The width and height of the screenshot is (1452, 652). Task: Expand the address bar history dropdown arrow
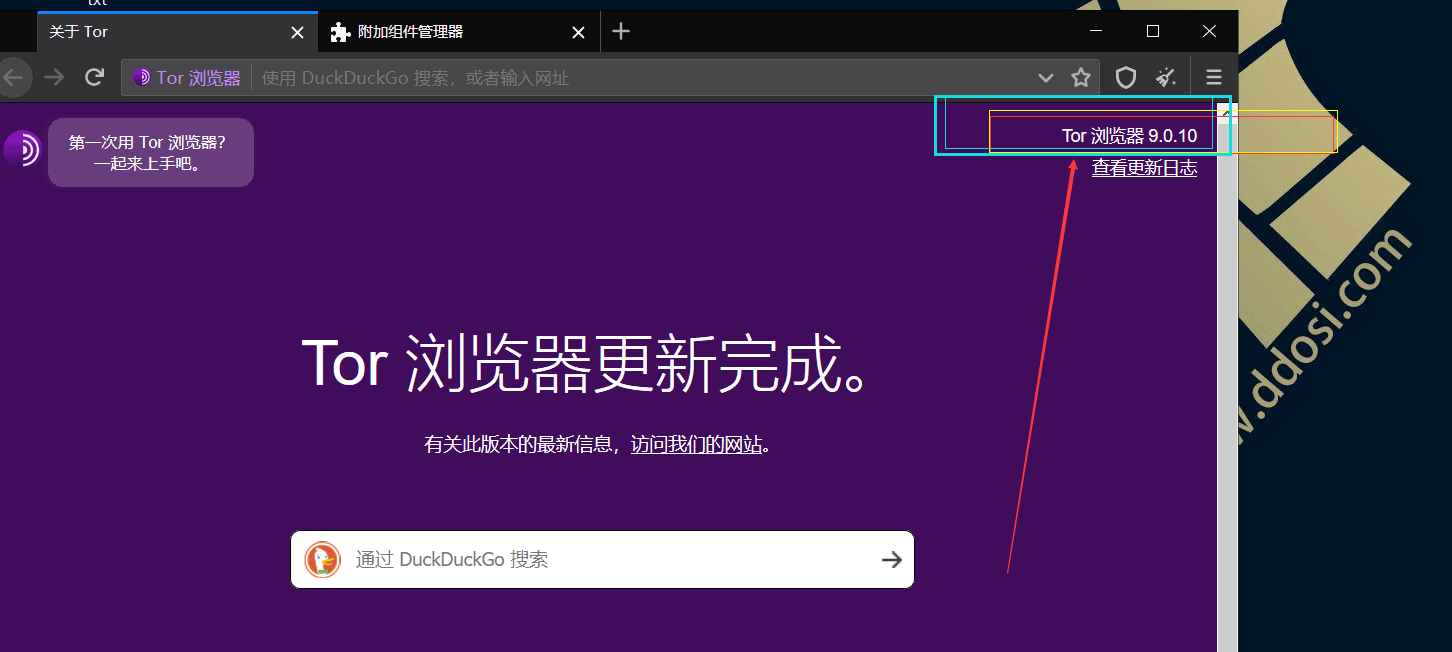[1046, 77]
